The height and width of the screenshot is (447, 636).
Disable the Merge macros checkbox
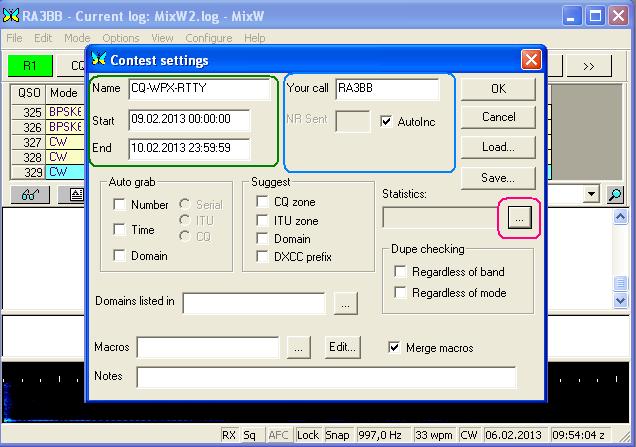(x=394, y=348)
